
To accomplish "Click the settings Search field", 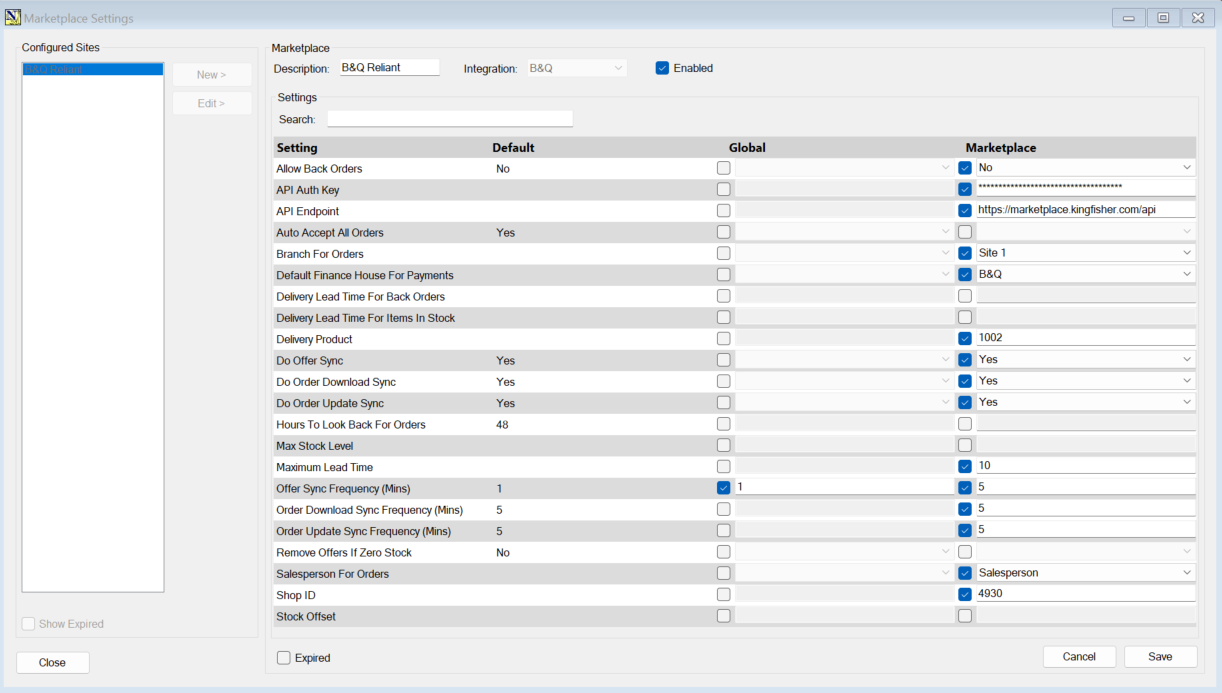I will coord(450,119).
